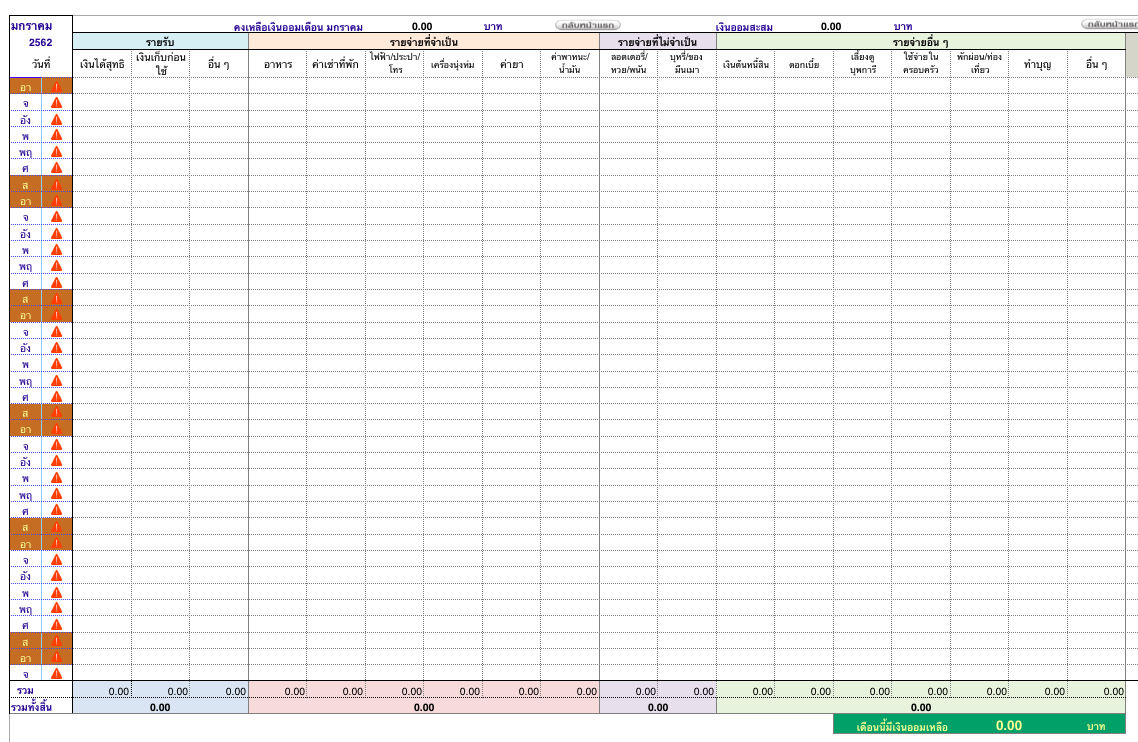The image size is (1138, 742).
Task: Click the warning icon in the first อา row
Action: [x=57, y=86]
